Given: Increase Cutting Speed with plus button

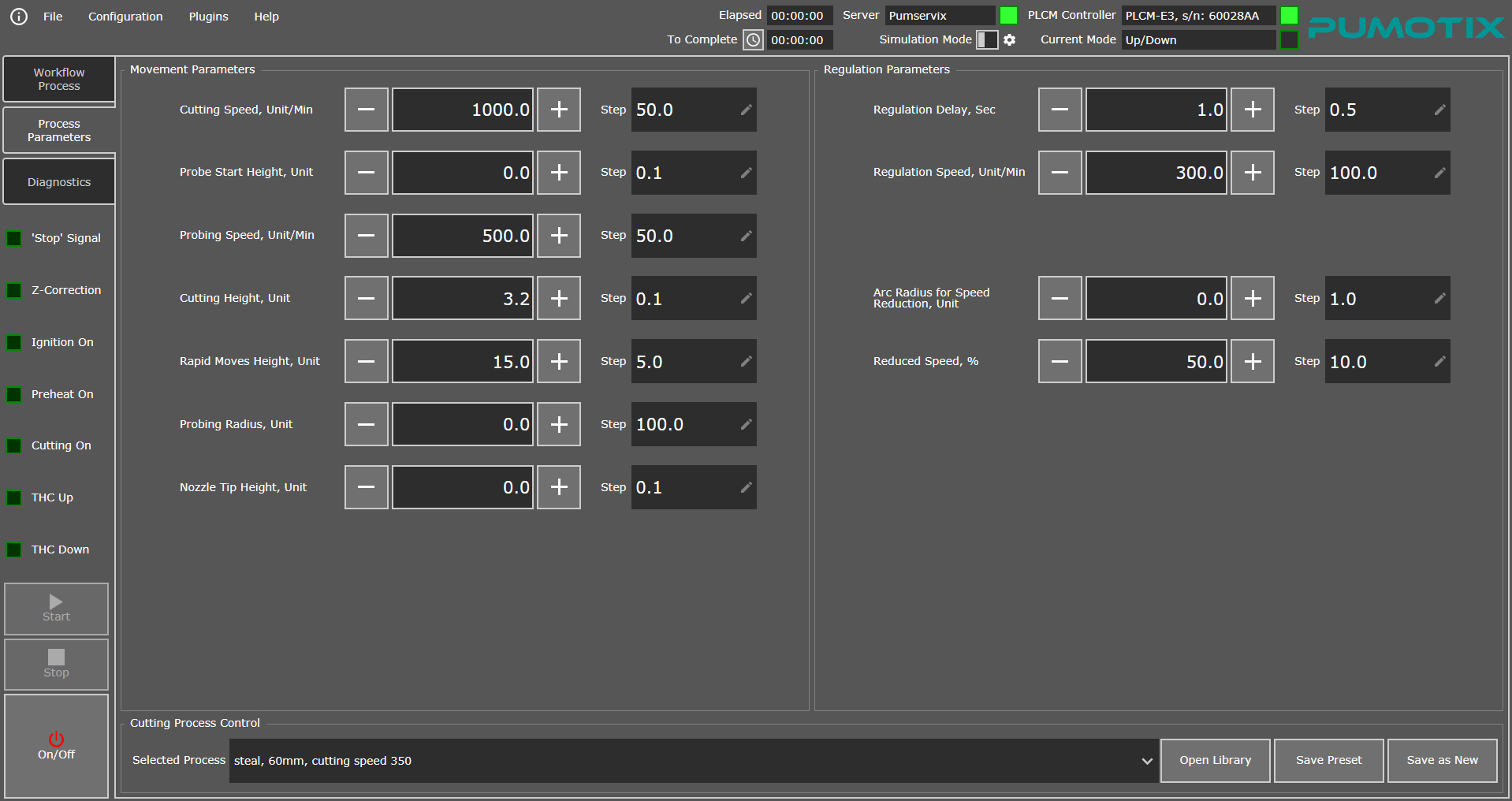Looking at the screenshot, I should 559,110.
